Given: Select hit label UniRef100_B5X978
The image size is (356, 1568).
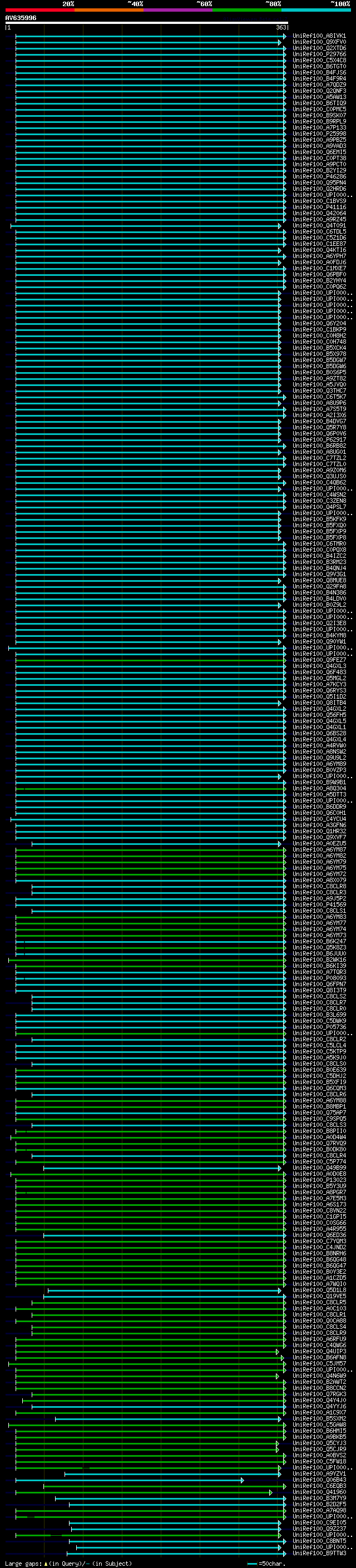Looking at the screenshot, I should pyautogui.click(x=319, y=354).
